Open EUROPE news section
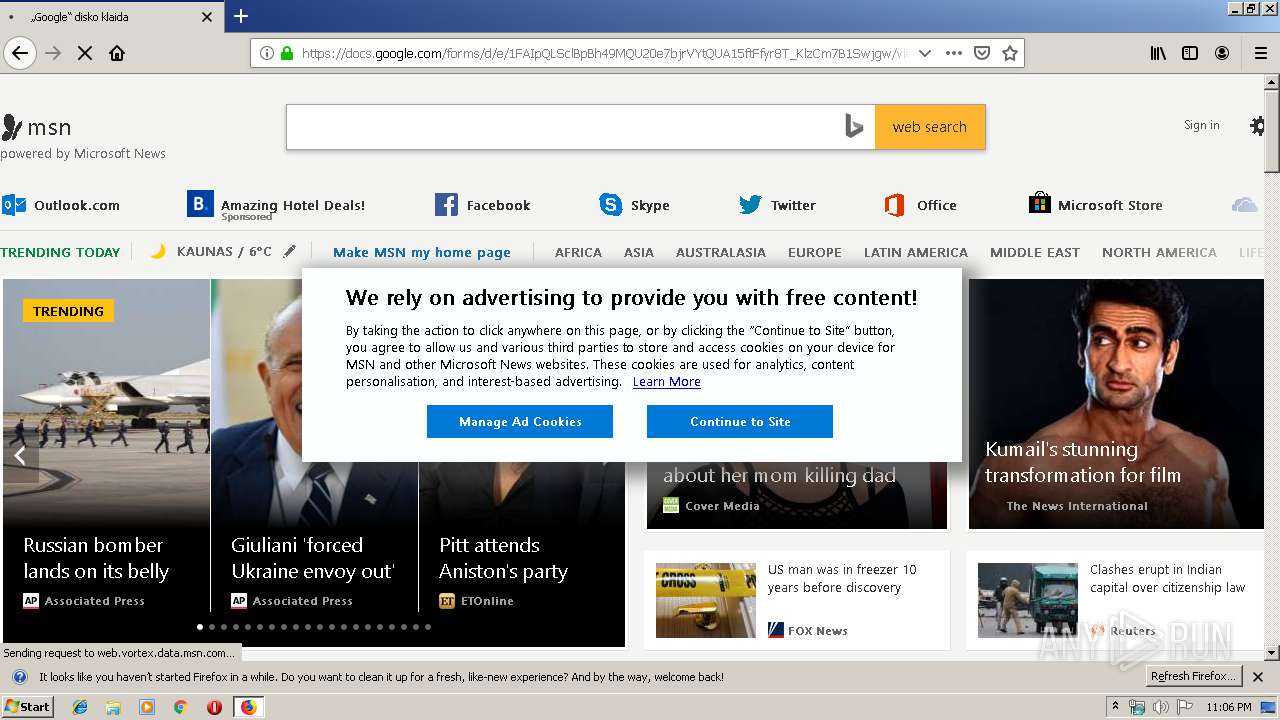 [x=815, y=252]
